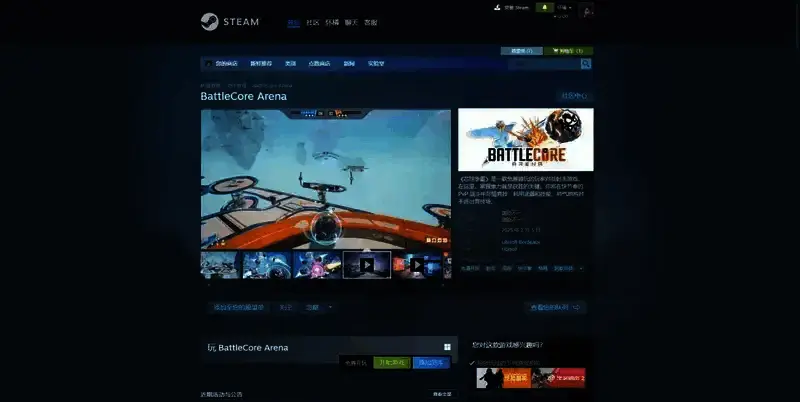Click the Install Steam download icon
This screenshot has height=402, width=800.
click(497, 8)
